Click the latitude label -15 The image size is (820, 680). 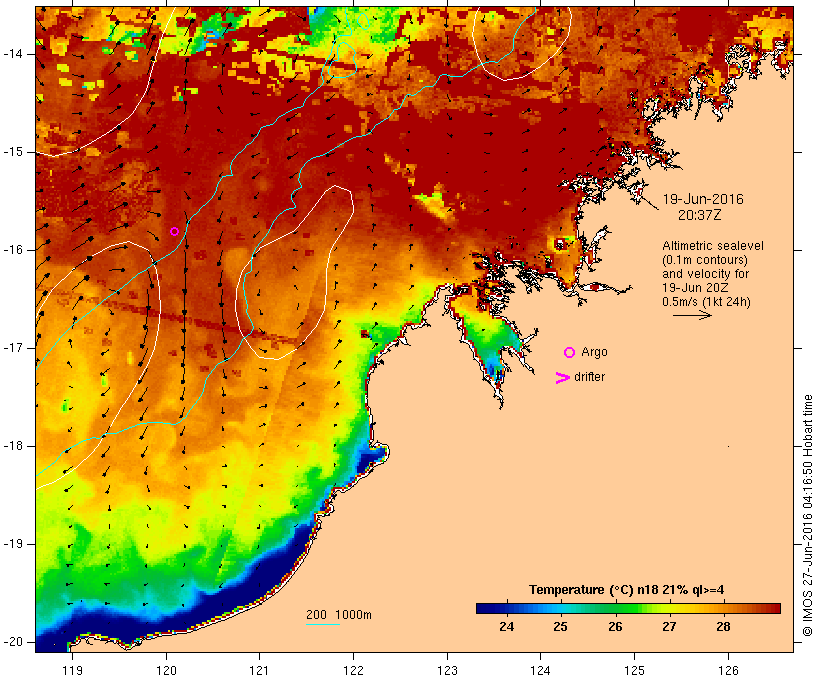click(x=13, y=152)
